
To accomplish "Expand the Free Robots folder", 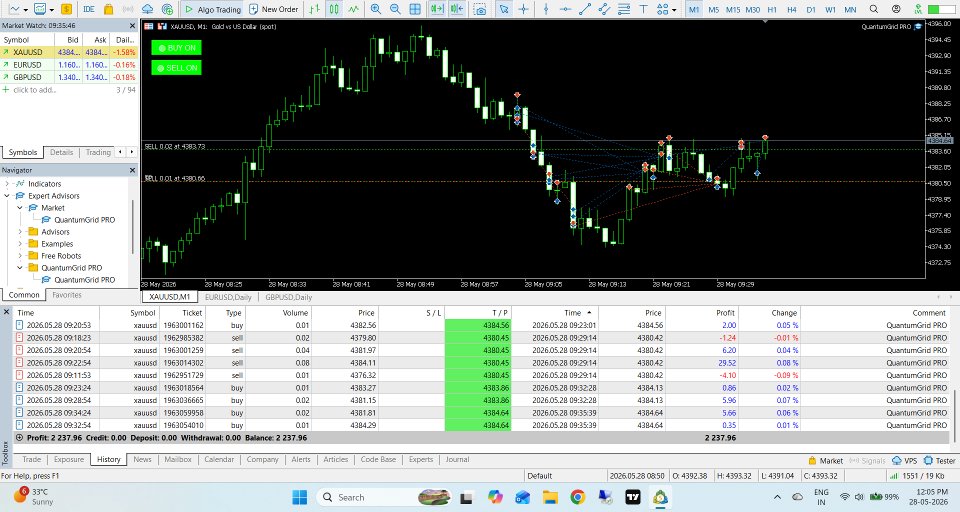I will click(x=20, y=256).
